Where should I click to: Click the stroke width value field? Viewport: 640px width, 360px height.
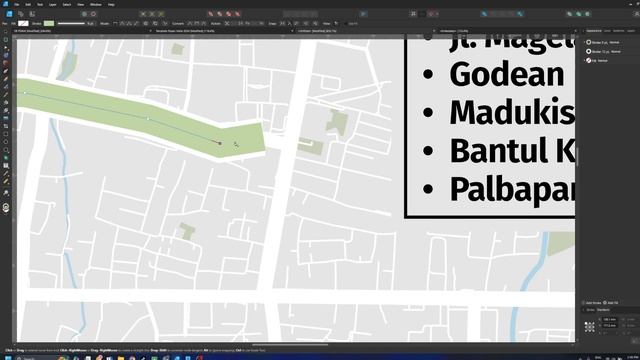pyautogui.click(x=91, y=24)
